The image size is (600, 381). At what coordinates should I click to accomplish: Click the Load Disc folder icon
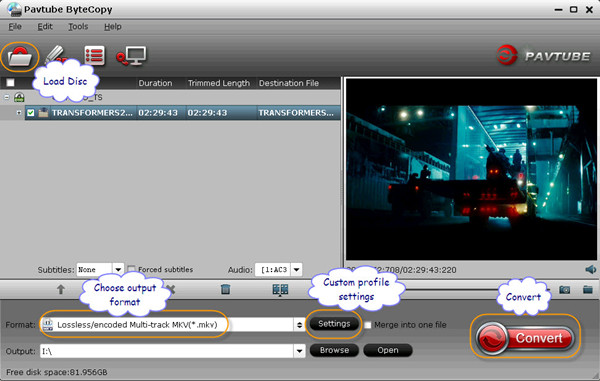tap(19, 57)
